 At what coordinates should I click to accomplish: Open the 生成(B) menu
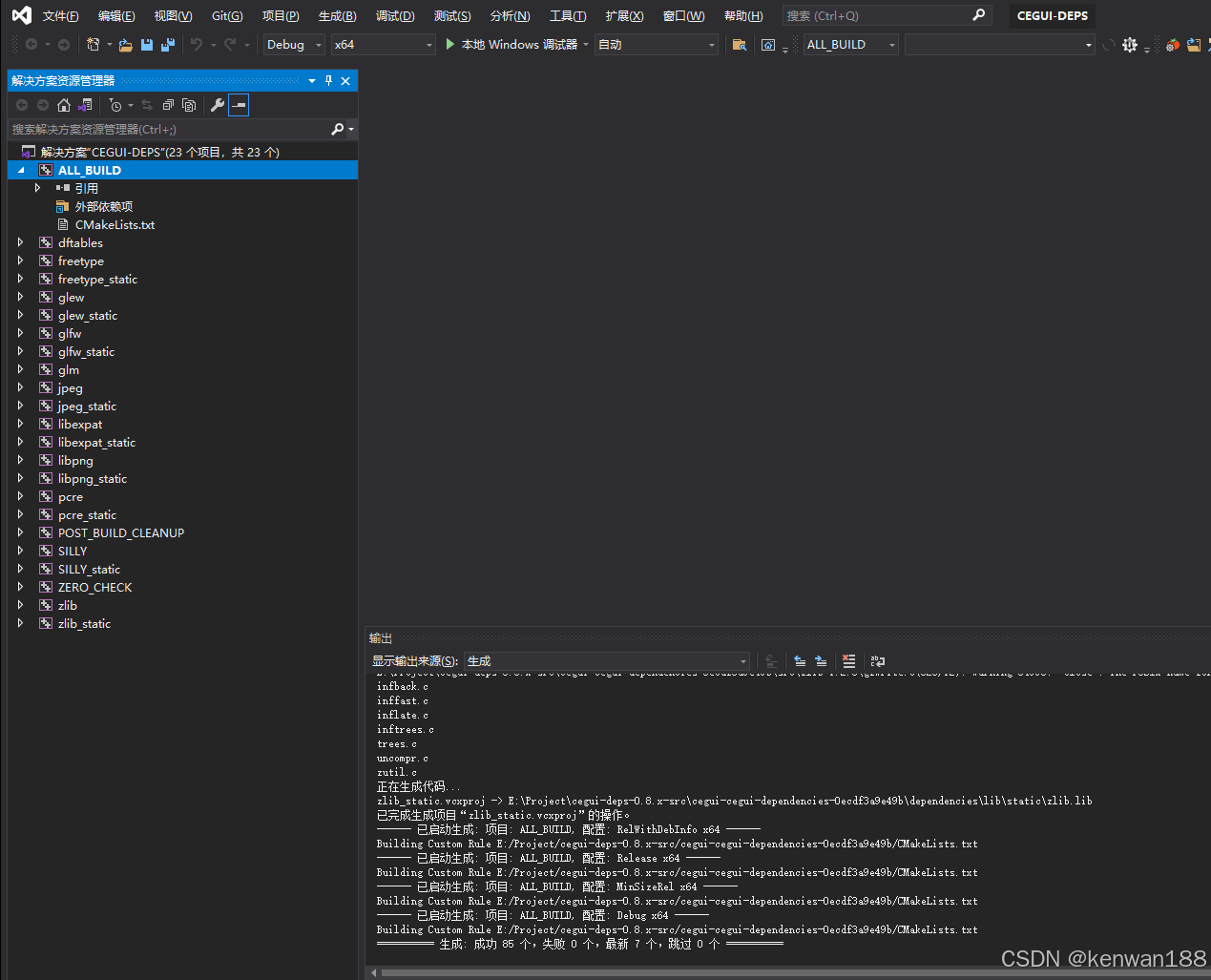[336, 15]
